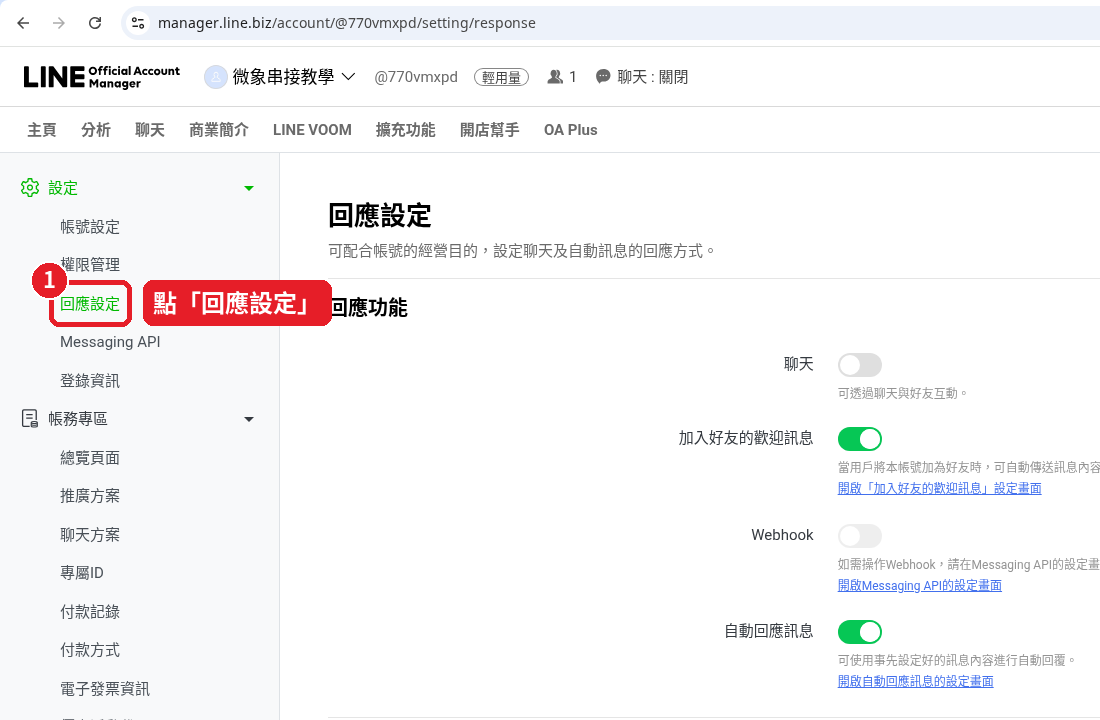Disable the 加入好友的歡迎訊息 toggle
The height and width of the screenshot is (720, 1100).
pos(859,439)
